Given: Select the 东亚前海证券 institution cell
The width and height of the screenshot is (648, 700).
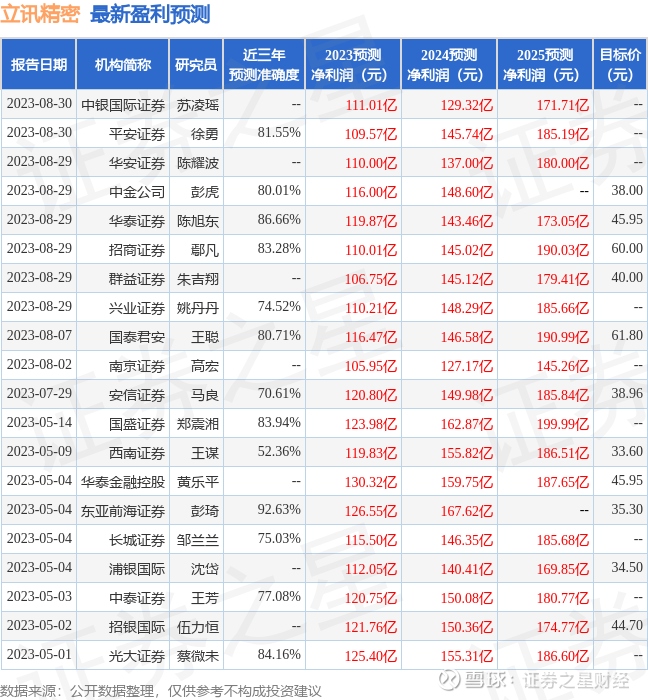Looking at the screenshot, I should (123, 512).
